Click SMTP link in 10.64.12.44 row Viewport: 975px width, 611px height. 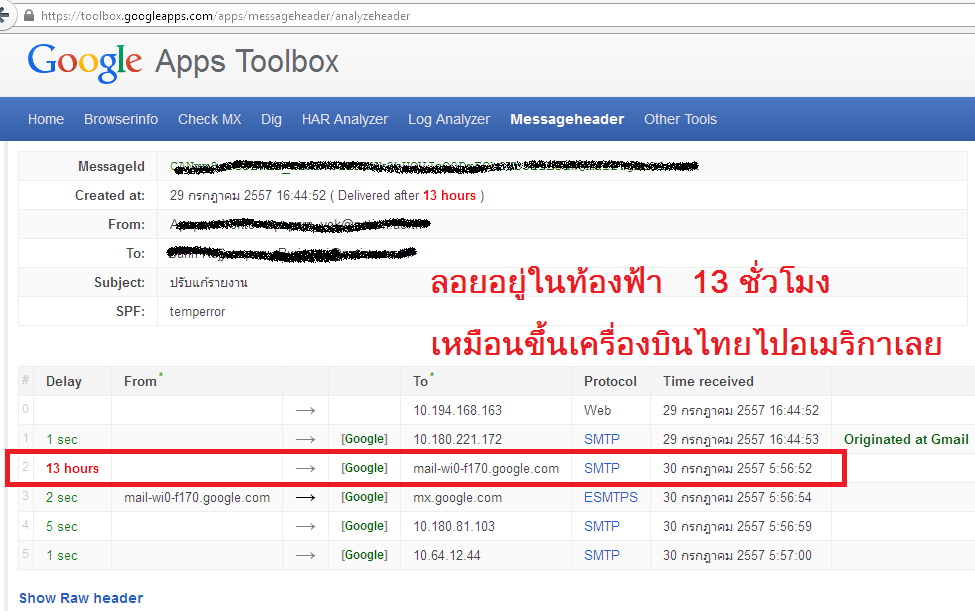click(602, 555)
